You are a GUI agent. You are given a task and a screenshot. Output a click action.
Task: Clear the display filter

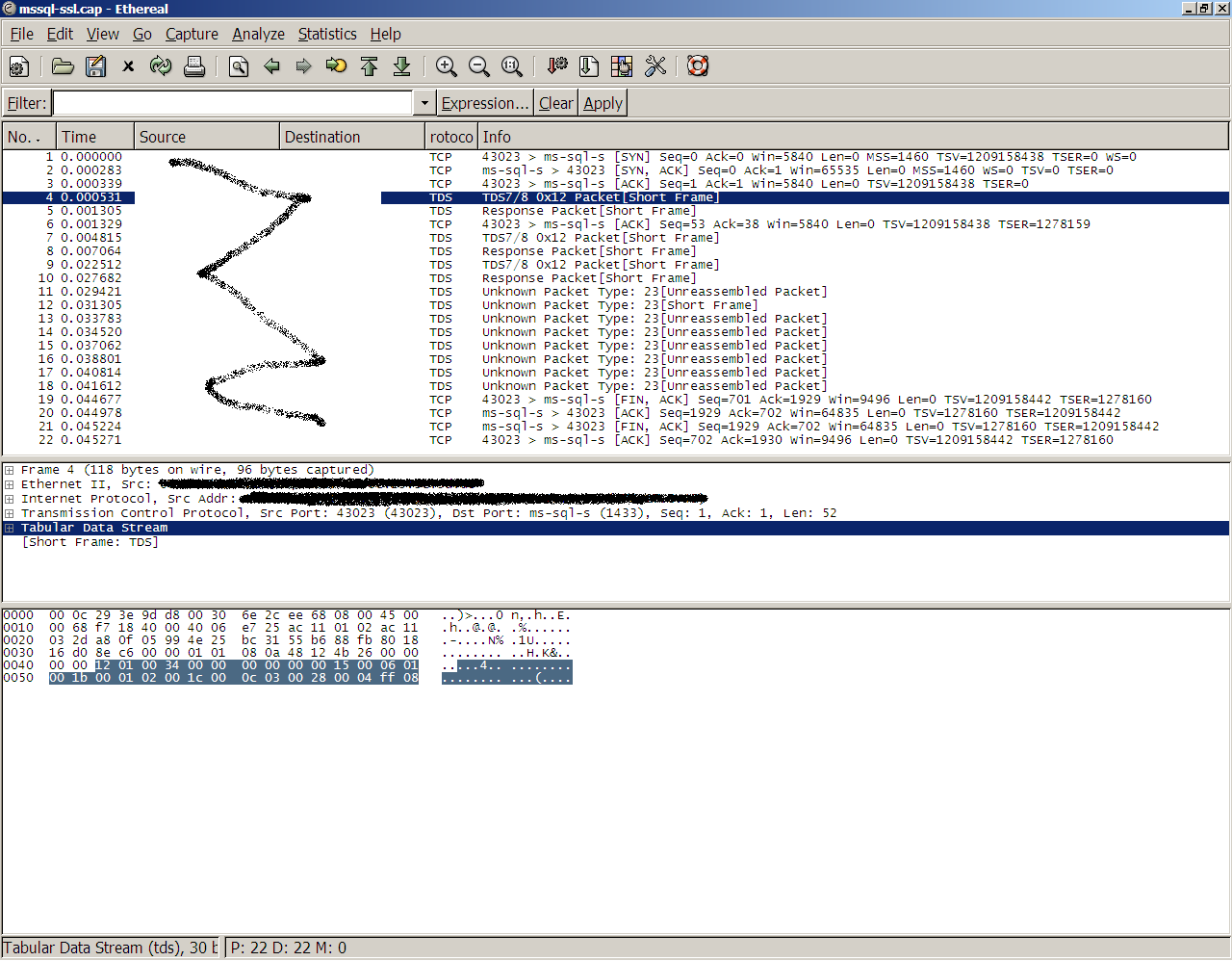click(x=555, y=103)
